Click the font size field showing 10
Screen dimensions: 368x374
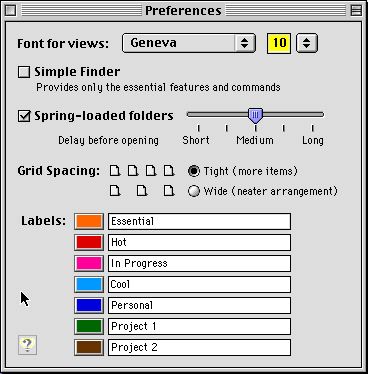tap(279, 43)
